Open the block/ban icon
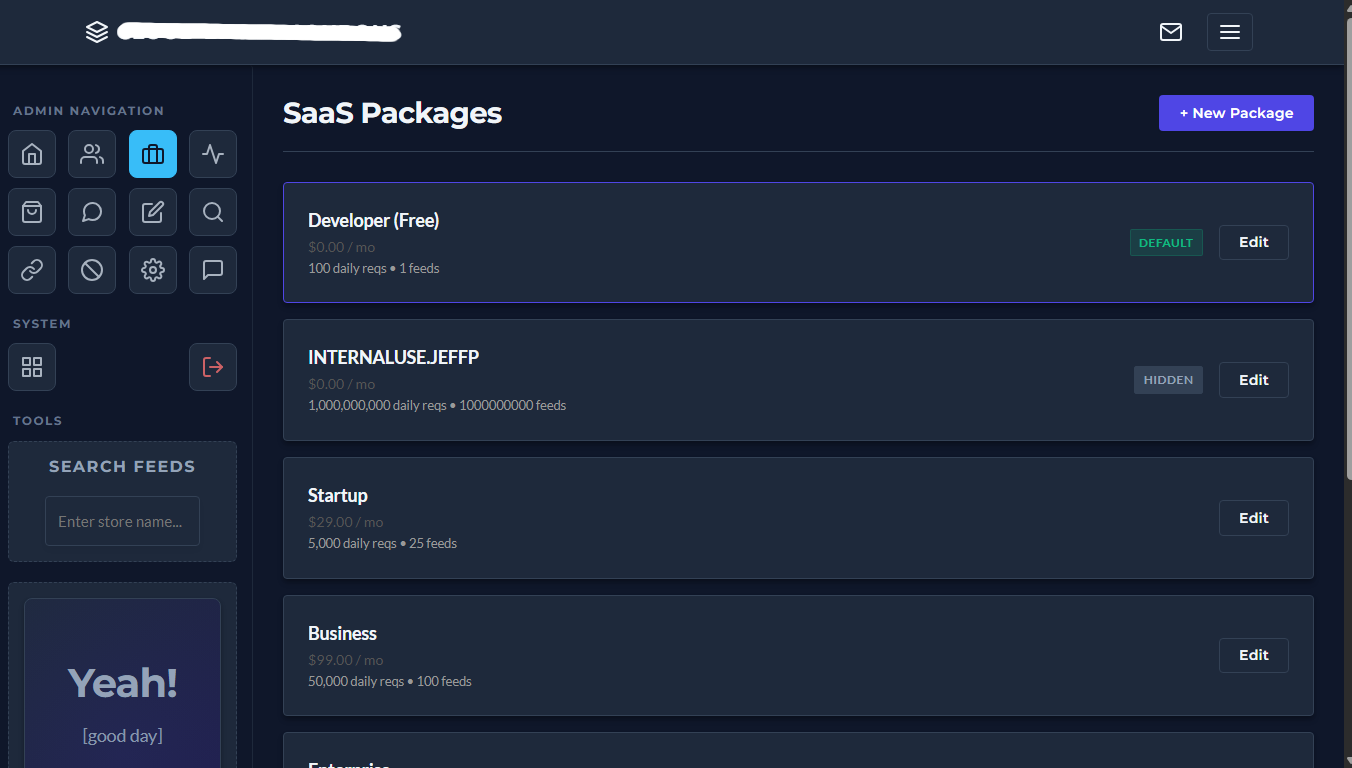 (x=91, y=270)
